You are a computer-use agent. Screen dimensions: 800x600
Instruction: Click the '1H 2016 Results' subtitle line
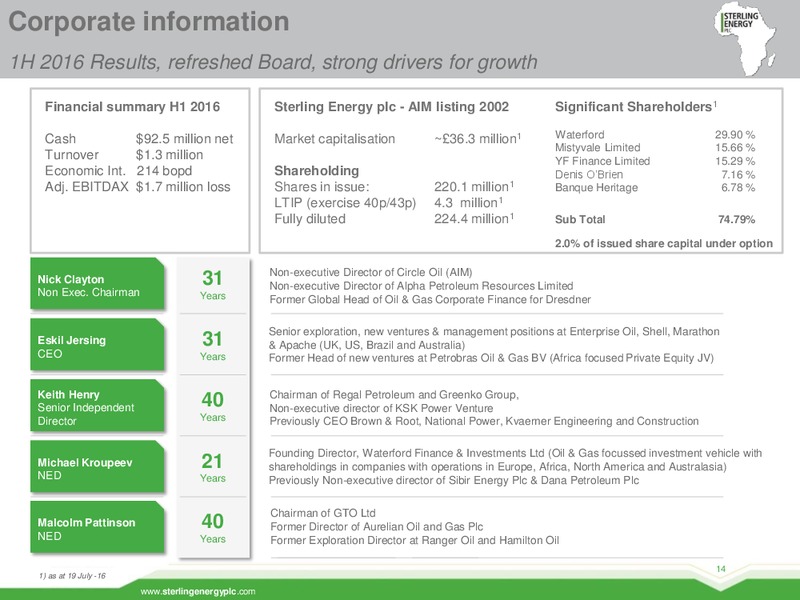click(273, 62)
